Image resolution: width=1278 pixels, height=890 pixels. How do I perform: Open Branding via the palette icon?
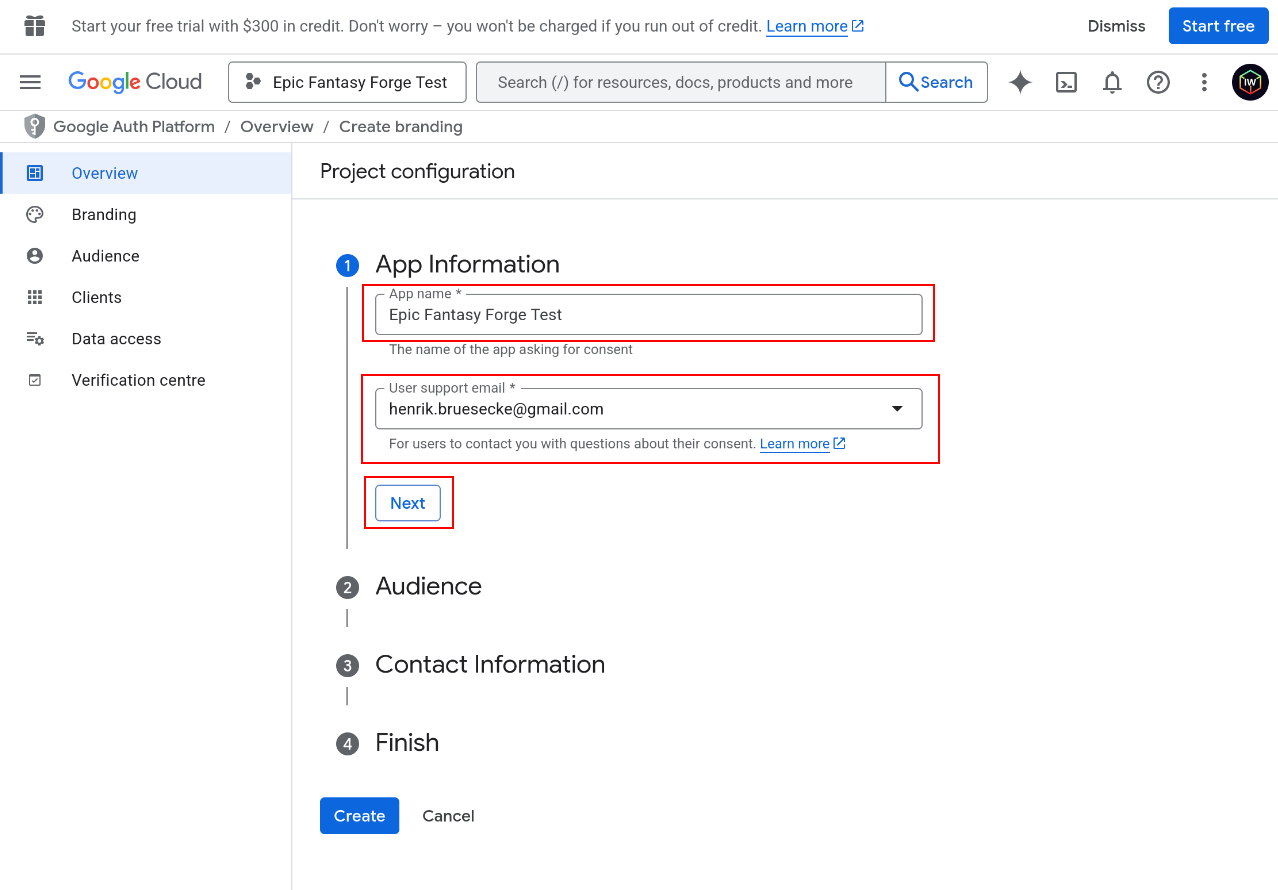point(35,214)
